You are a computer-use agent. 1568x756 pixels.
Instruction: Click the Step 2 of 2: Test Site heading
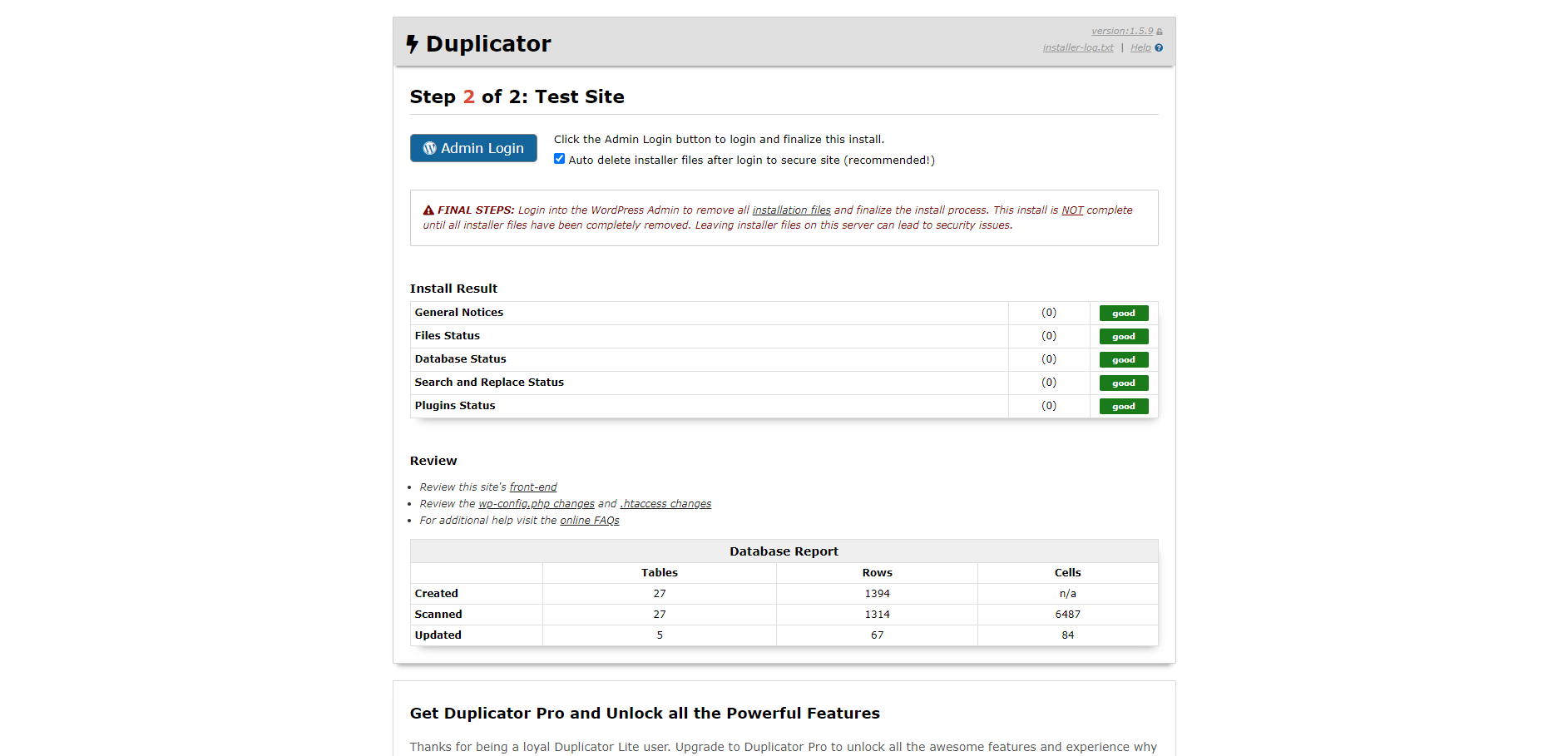(517, 96)
